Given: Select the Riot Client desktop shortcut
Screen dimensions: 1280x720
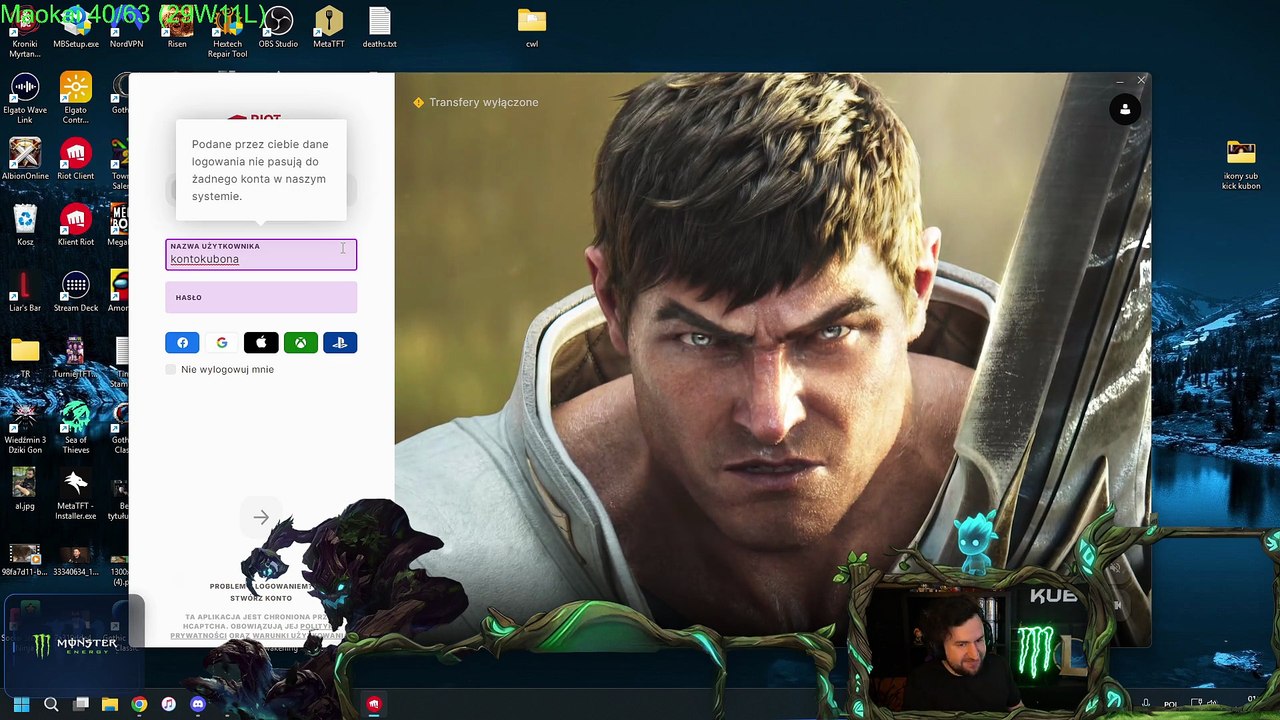Looking at the screenshot, I should (x=76, y=159).
